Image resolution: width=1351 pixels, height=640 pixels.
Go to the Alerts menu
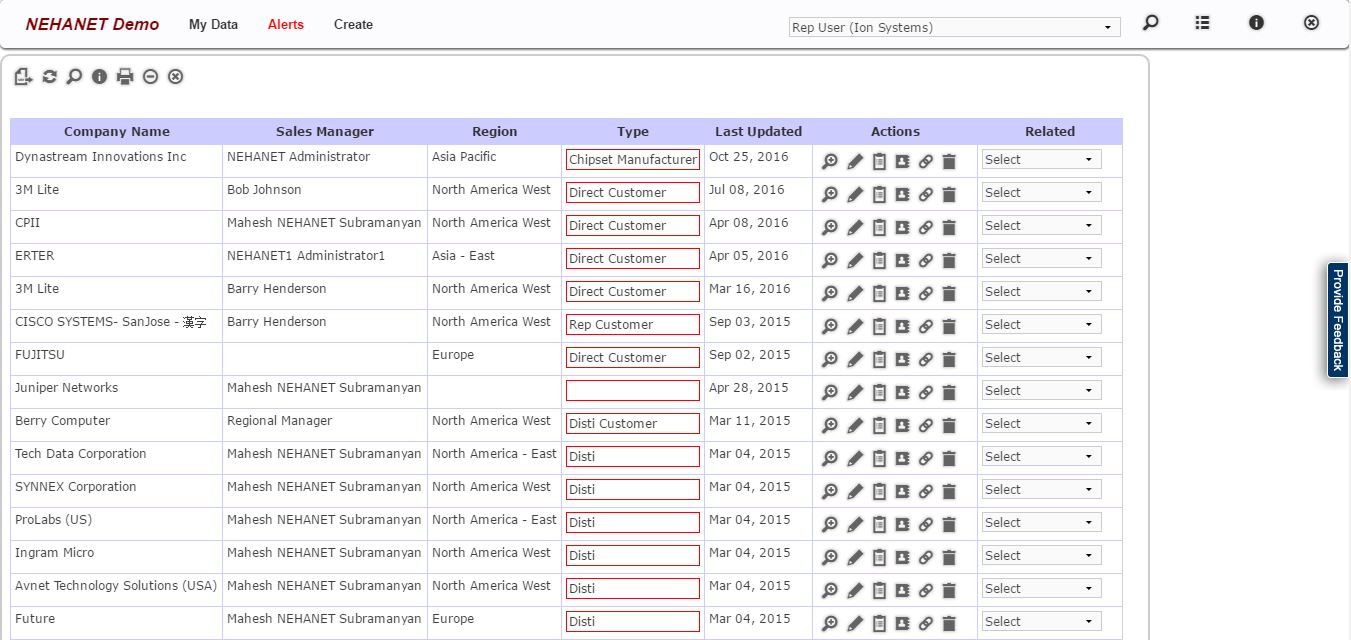[285, 25]
